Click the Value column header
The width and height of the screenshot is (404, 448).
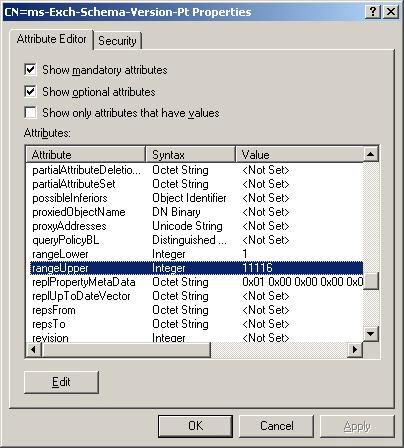[299, 155]
